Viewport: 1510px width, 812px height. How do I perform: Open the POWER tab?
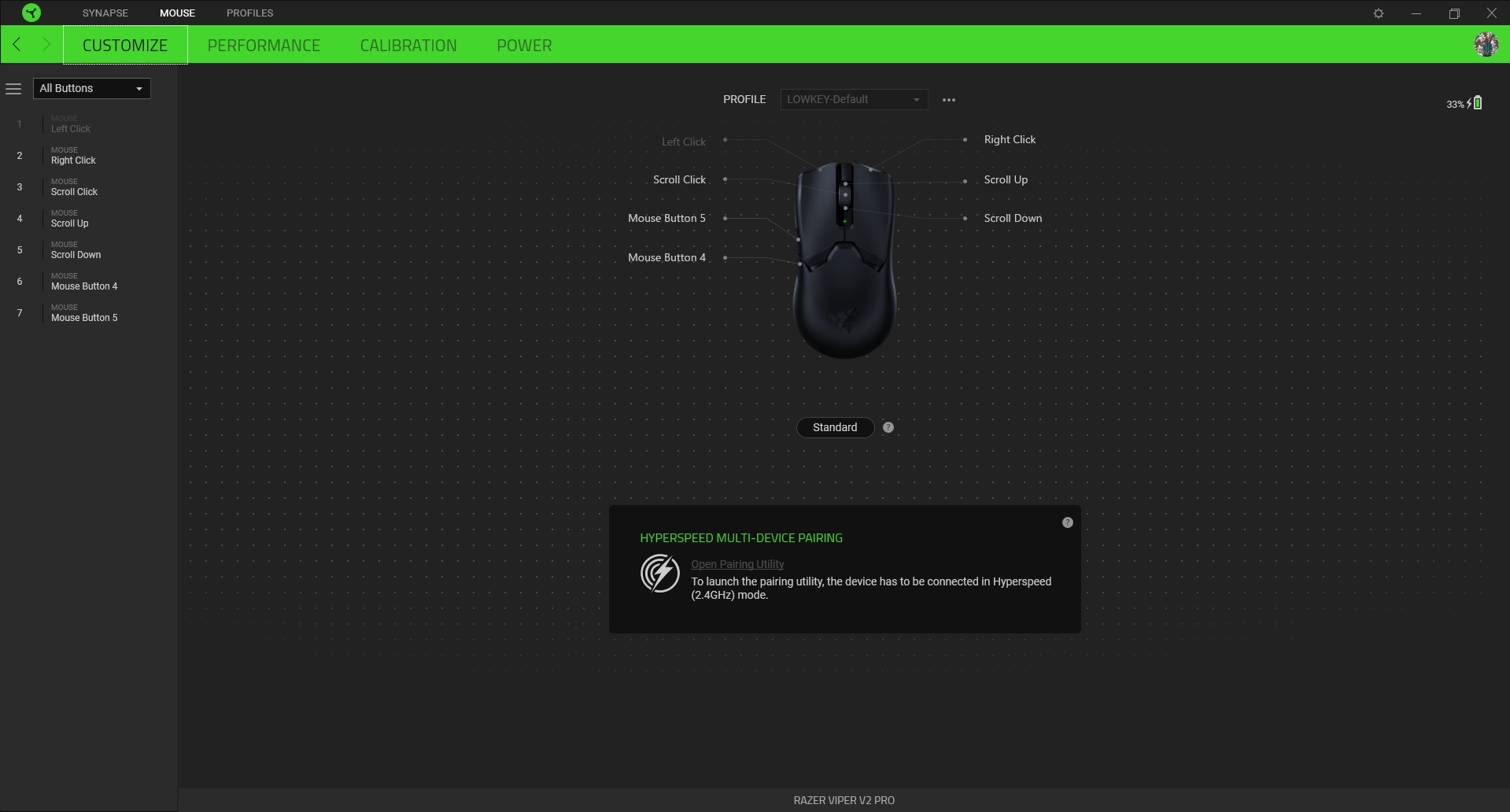pos(524,45)
